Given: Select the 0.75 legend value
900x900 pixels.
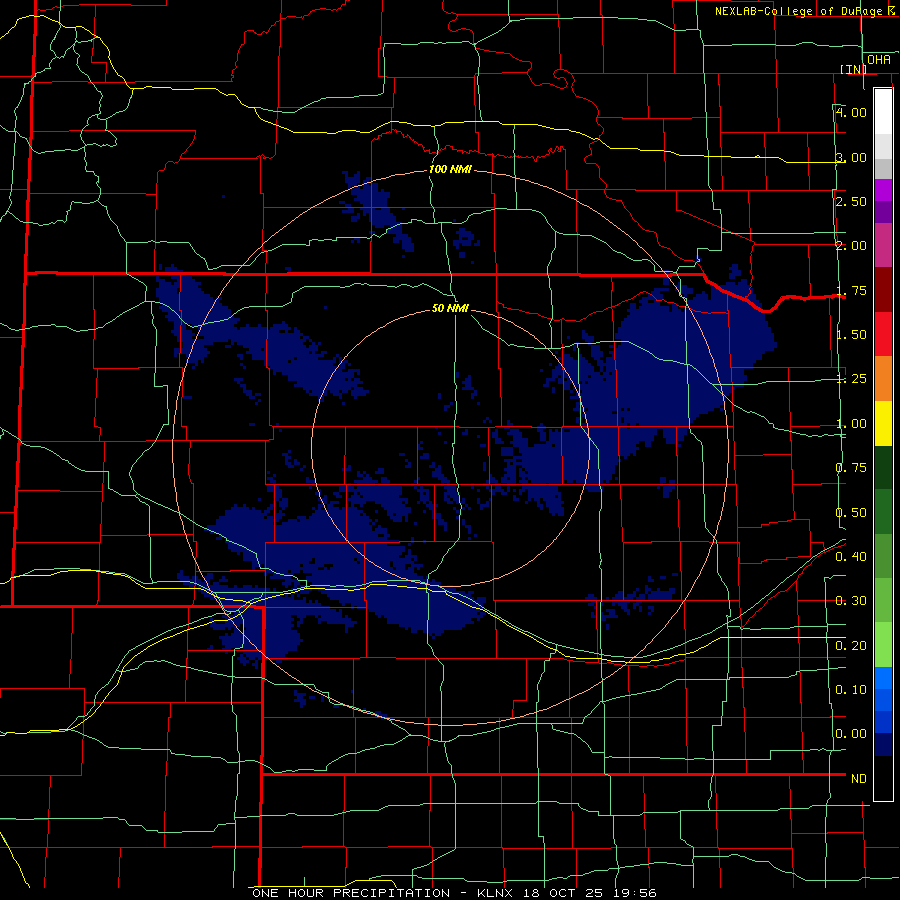Looking at the screenshot, I should pos(851,468).
